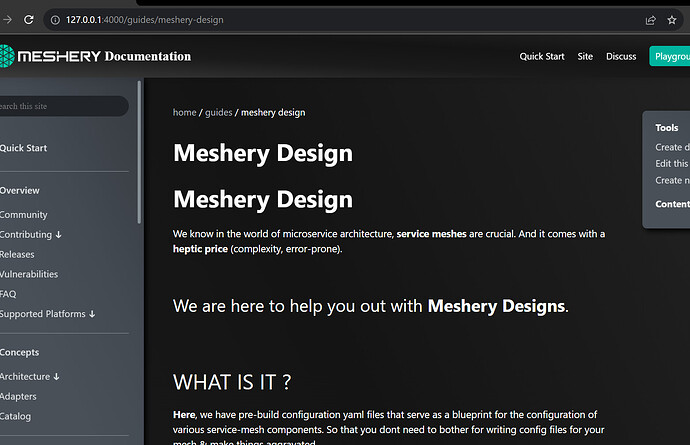Click the green Playground button

click(670, 56)
